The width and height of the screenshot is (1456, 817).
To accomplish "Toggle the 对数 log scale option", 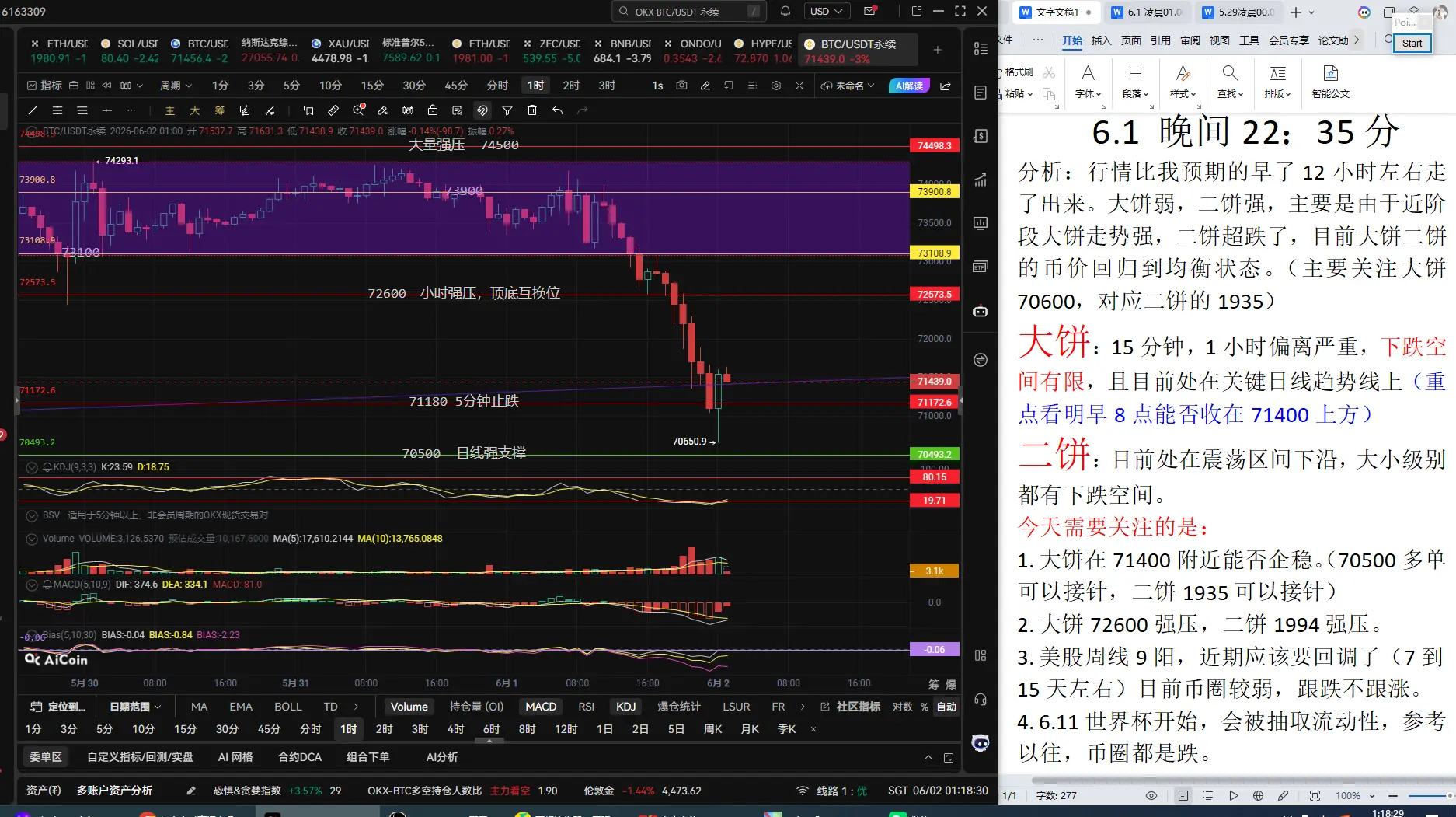I will tap(902, 707).
